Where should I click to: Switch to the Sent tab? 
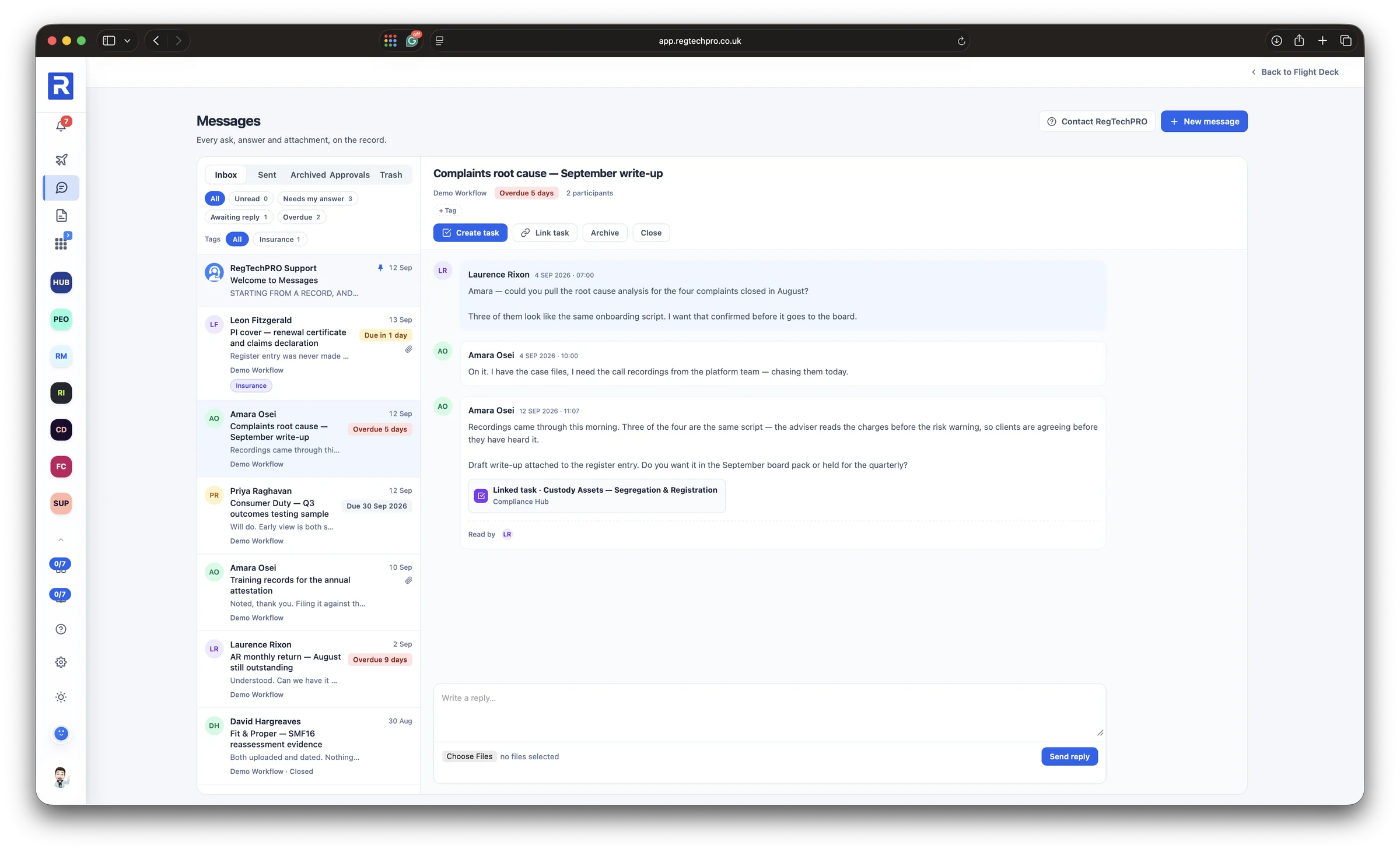[267, 175]
